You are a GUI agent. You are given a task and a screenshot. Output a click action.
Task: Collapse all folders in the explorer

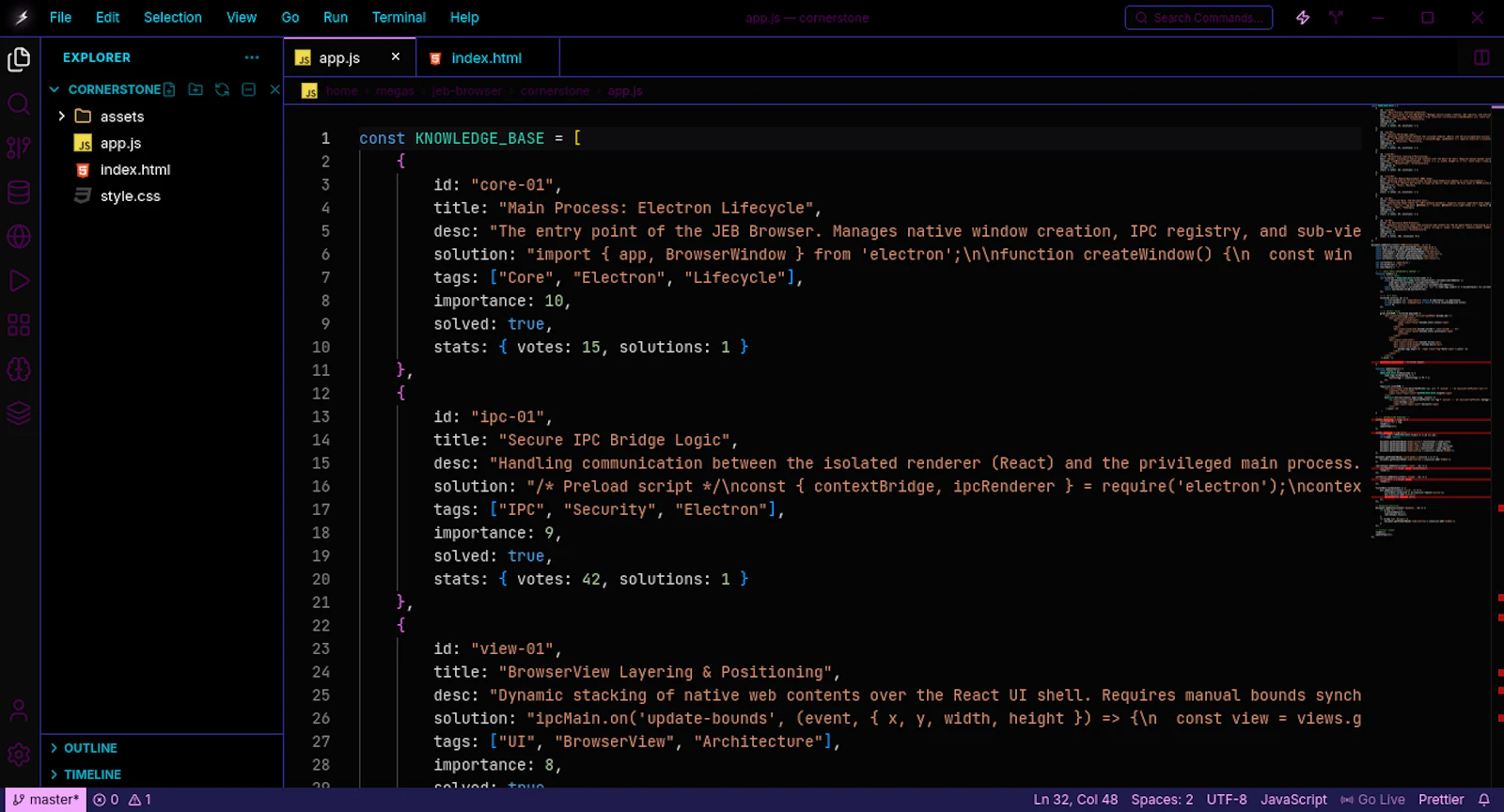click(x=248, y=89)
